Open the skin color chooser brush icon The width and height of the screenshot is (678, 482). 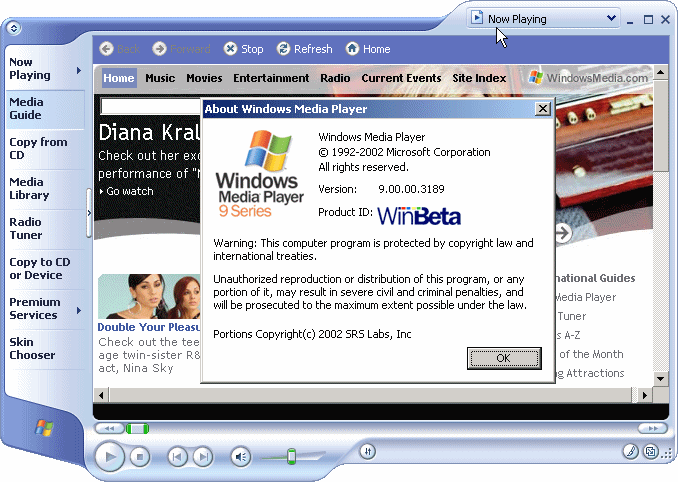(x=631, y=452)
